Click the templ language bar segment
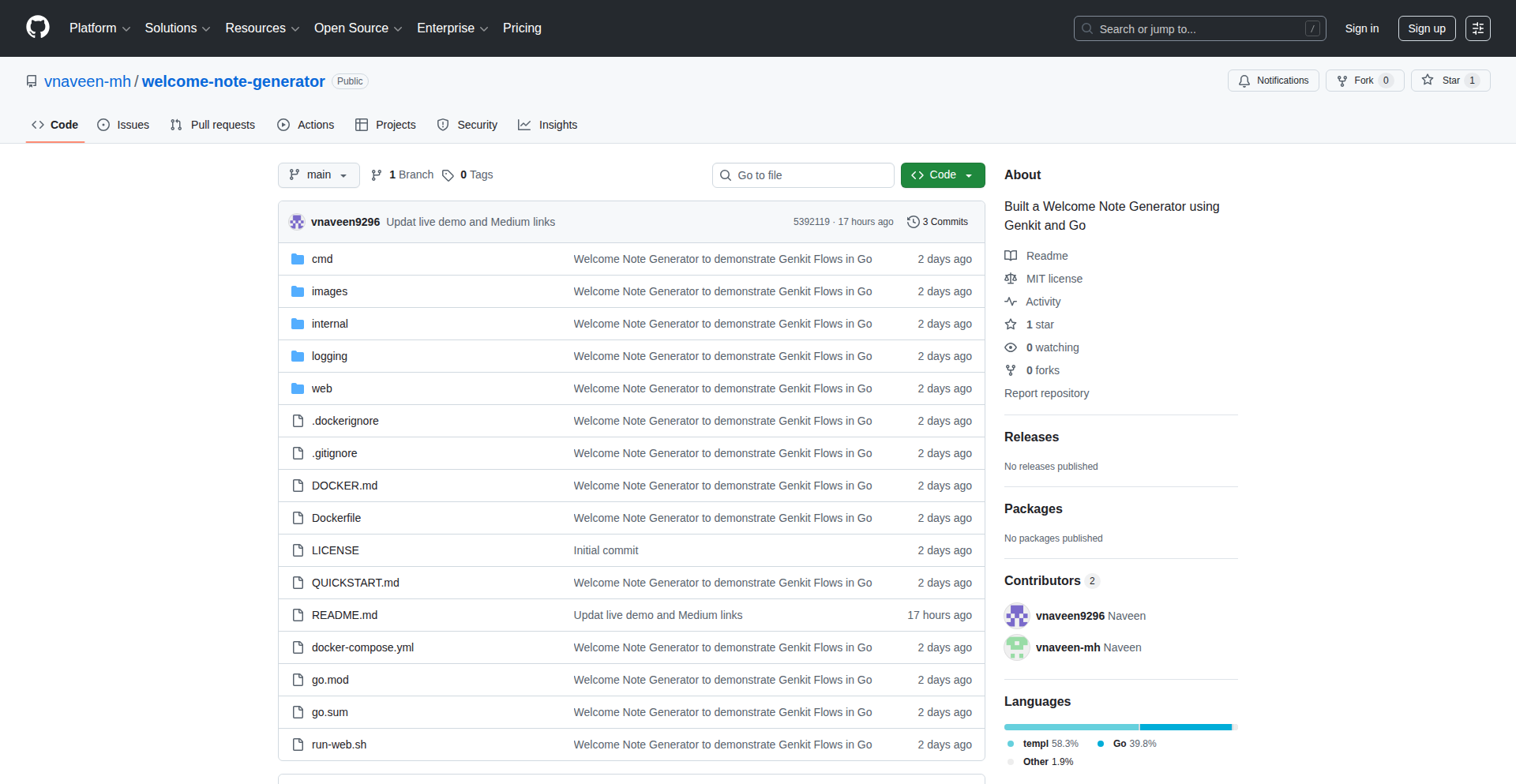The image size is (1516, 784). (1071, 727)
